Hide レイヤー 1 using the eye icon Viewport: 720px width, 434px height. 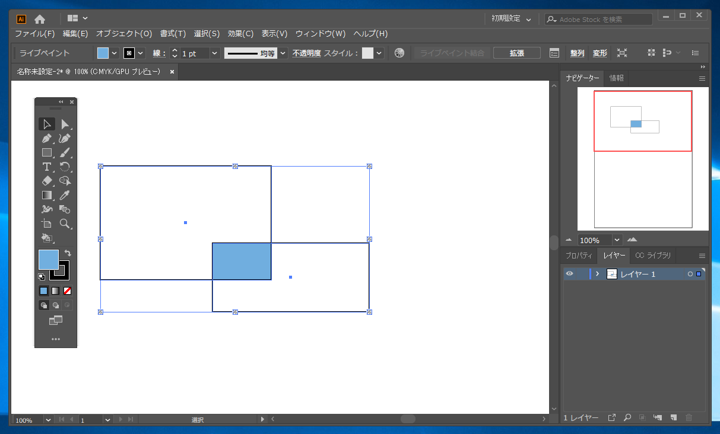570,274
